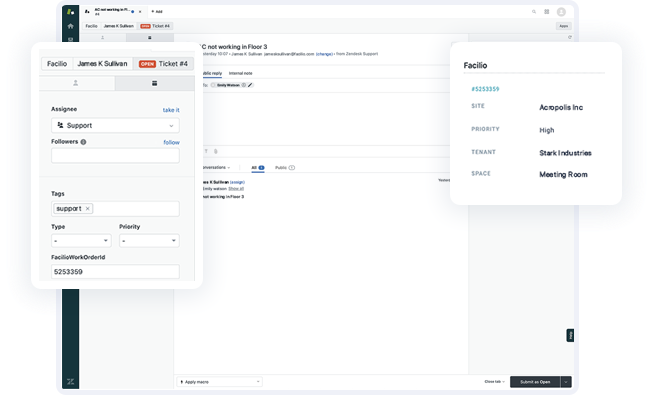Screen dimensions: 653x395
Task: Open the Type dropdown
Action: click(81, 240)
